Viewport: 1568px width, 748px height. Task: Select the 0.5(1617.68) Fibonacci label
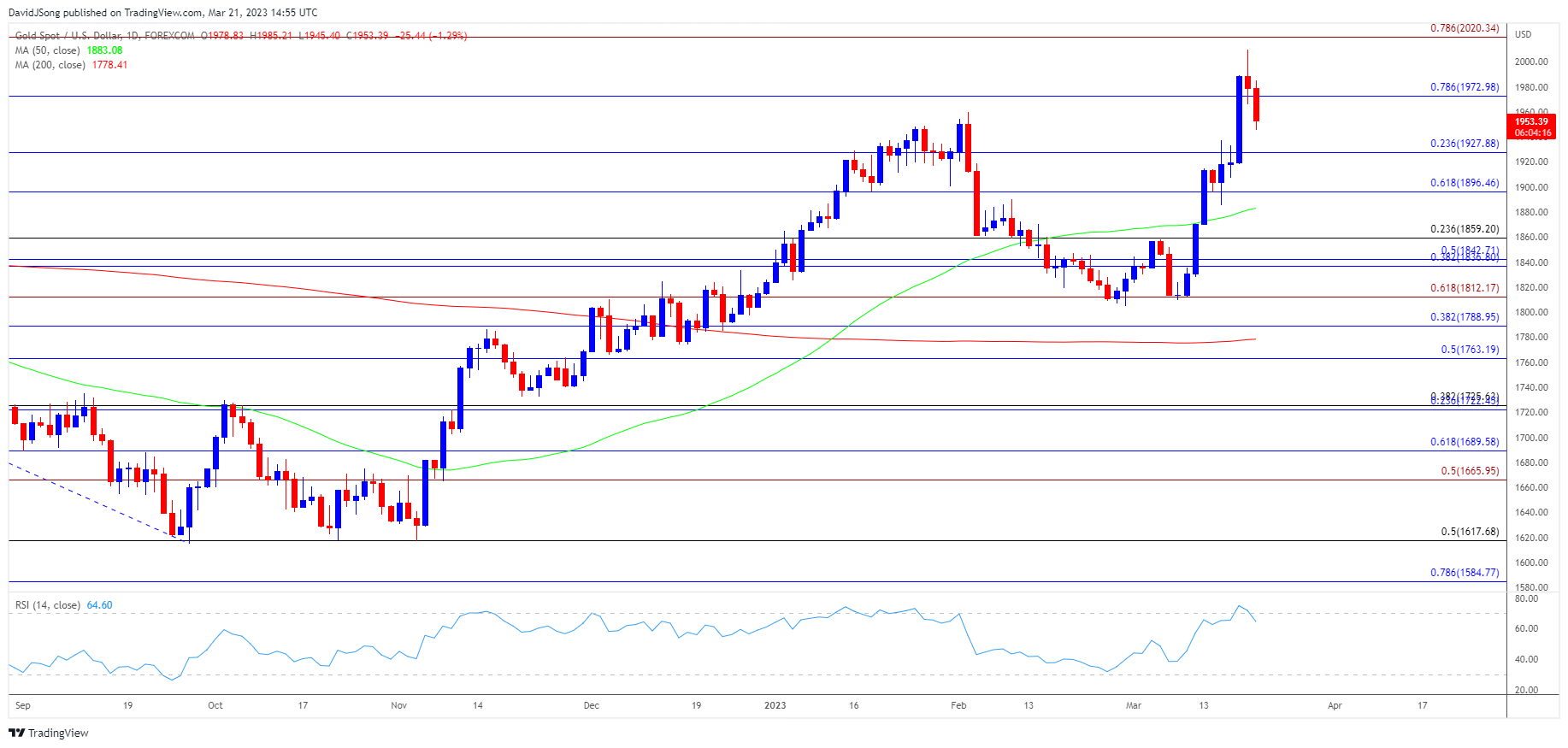tap(1470, 532)
